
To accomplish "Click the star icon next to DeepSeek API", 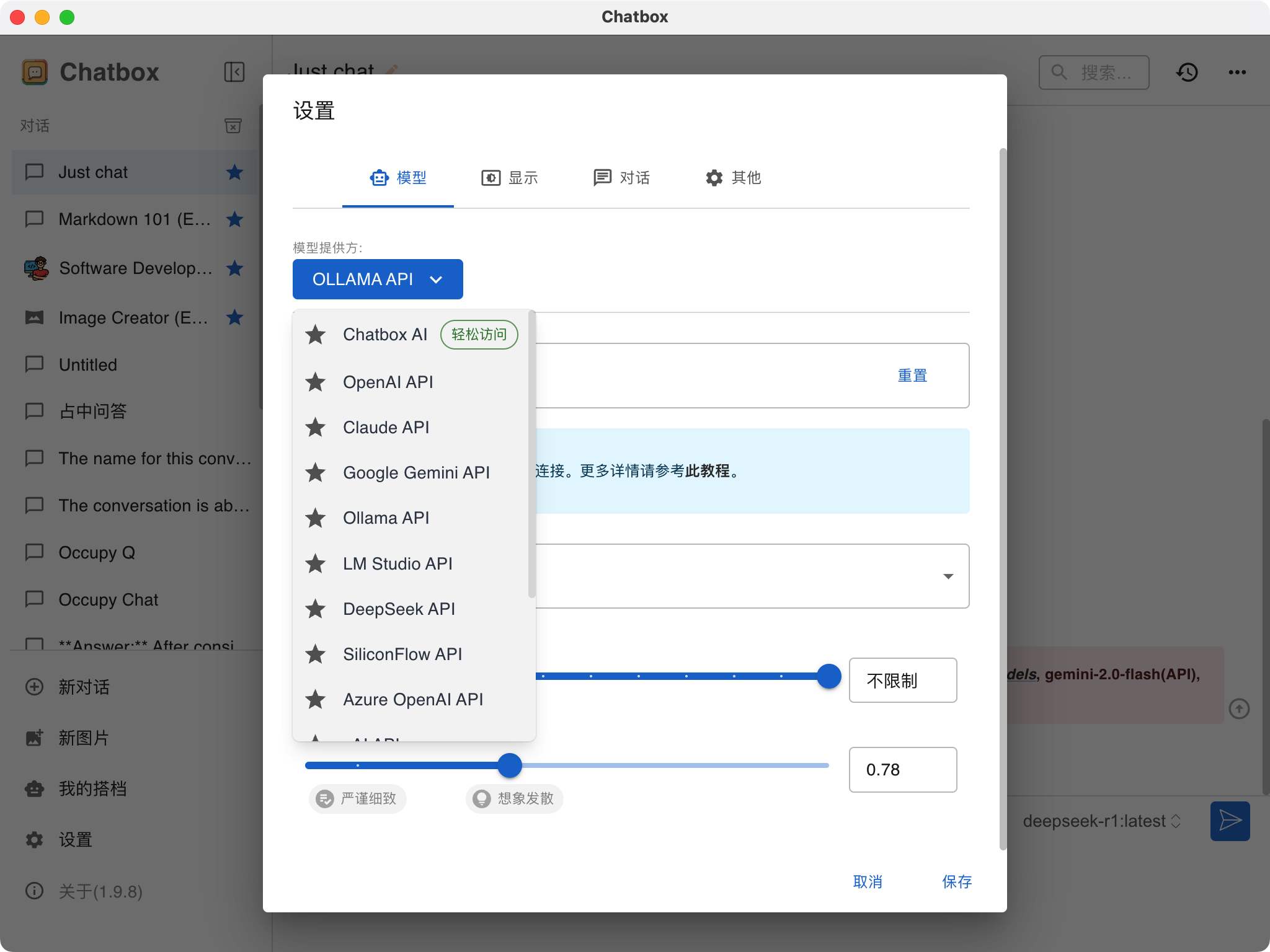I will pos(316,609).
